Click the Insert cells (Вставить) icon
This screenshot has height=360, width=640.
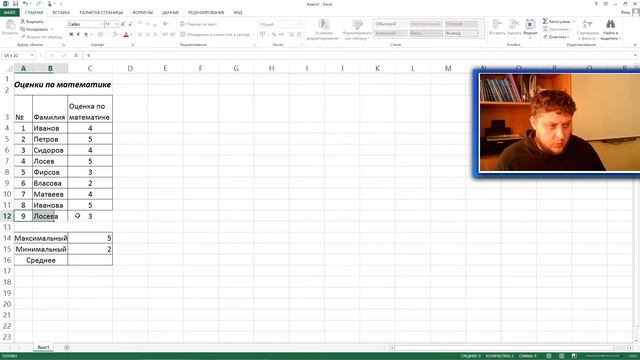[x=497, y=24]
